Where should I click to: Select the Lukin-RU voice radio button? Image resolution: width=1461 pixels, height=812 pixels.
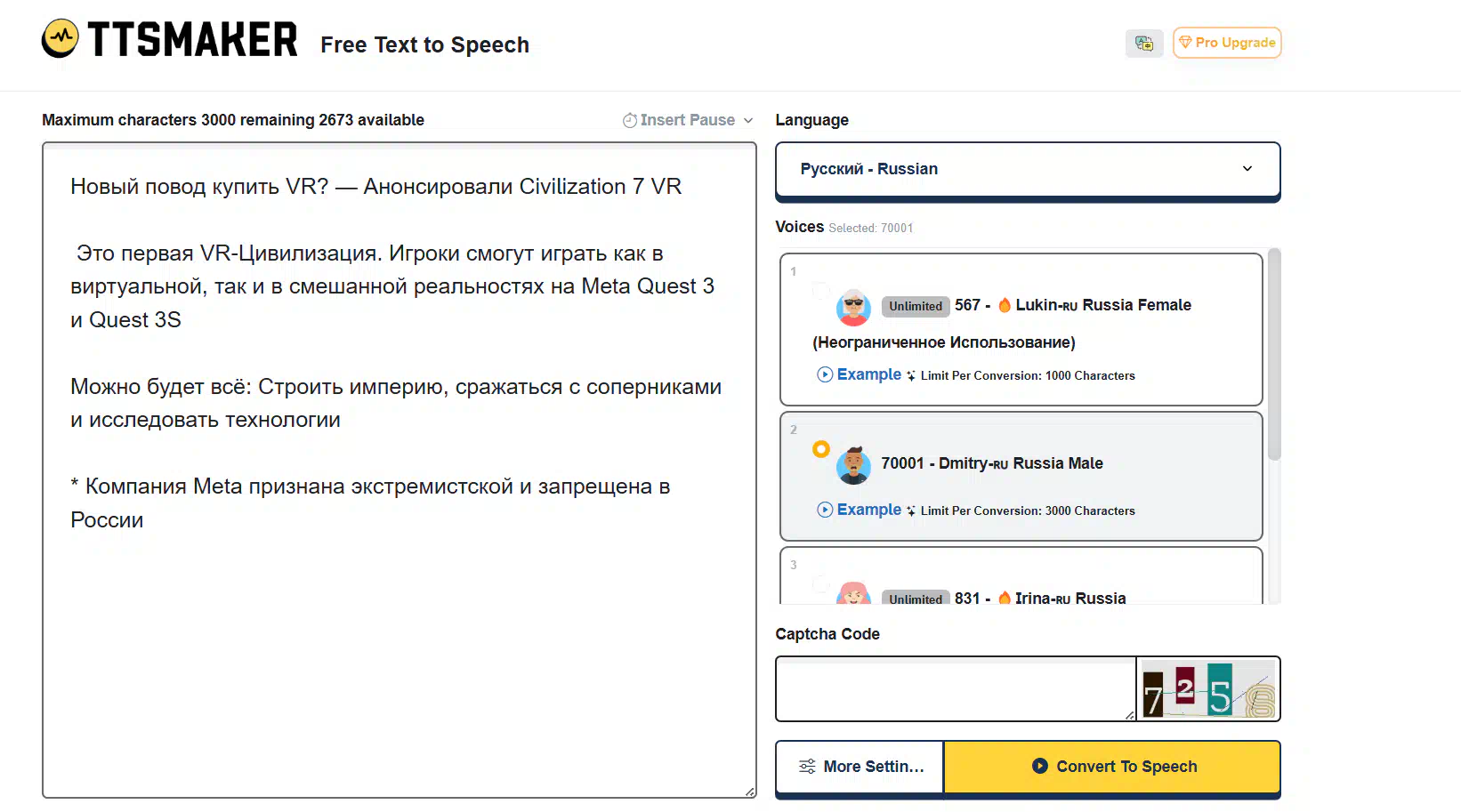click(x=821, y=291)
